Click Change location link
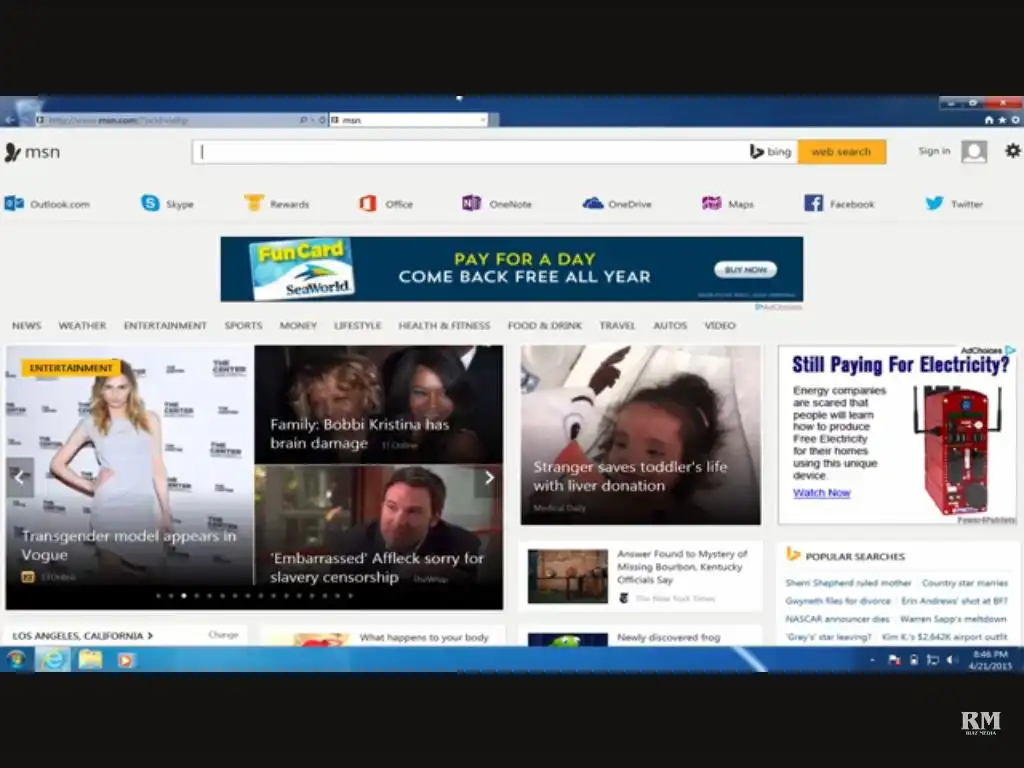 223,635
